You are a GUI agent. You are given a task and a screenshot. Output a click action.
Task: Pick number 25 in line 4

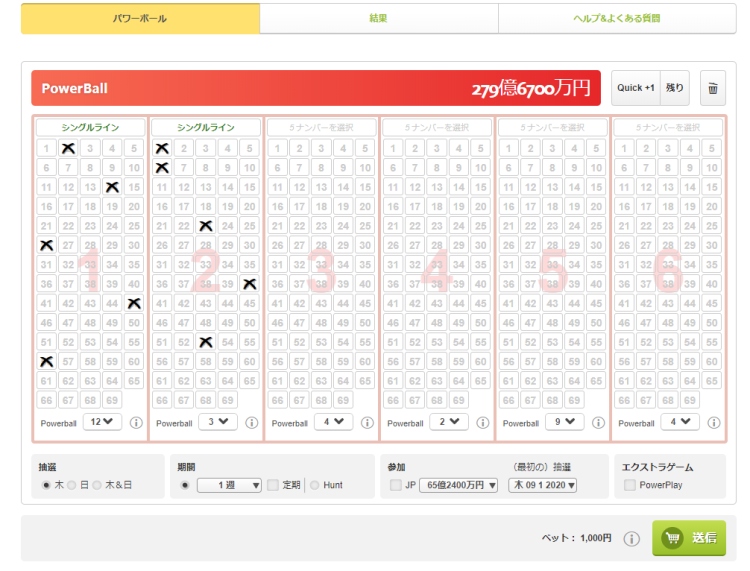pyautogui.click(x=481, y=226)
